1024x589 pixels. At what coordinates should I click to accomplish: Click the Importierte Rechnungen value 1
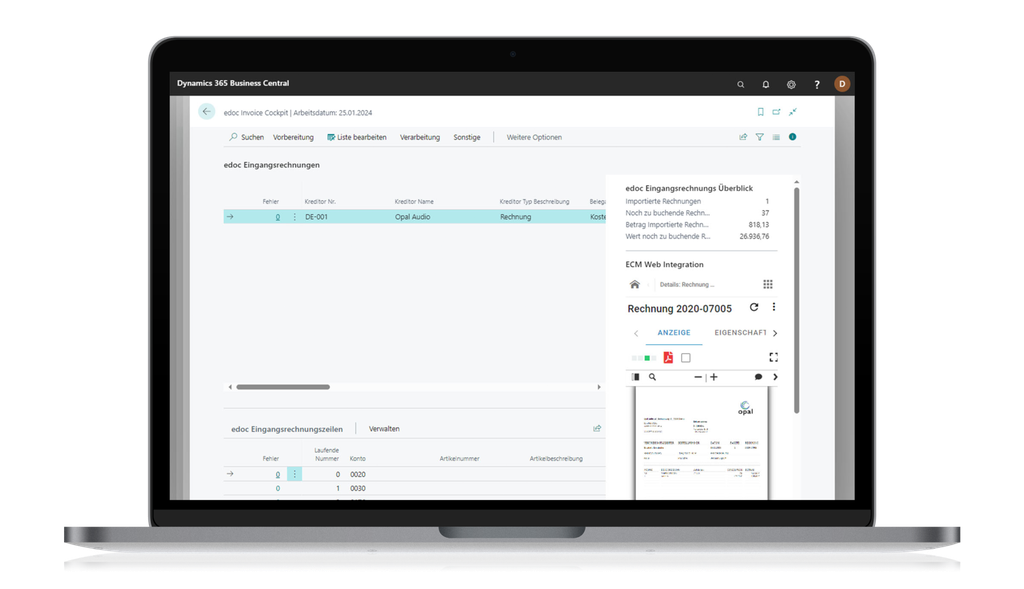tap(767, 201)
